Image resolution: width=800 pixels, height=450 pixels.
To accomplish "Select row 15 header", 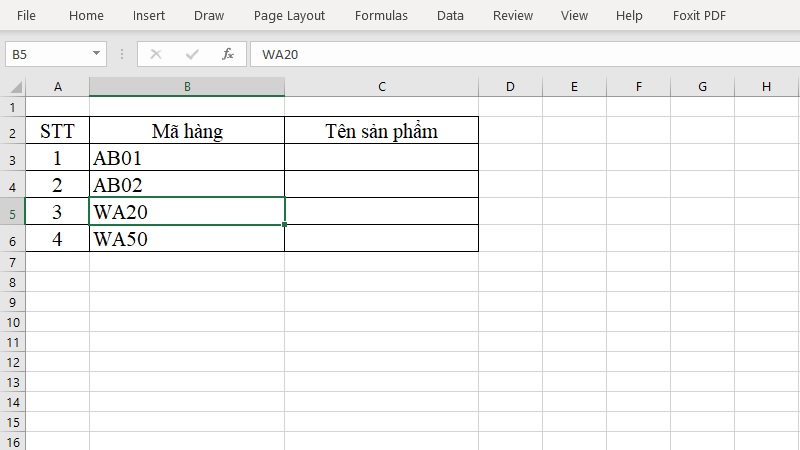I will [x=13, y=422].
